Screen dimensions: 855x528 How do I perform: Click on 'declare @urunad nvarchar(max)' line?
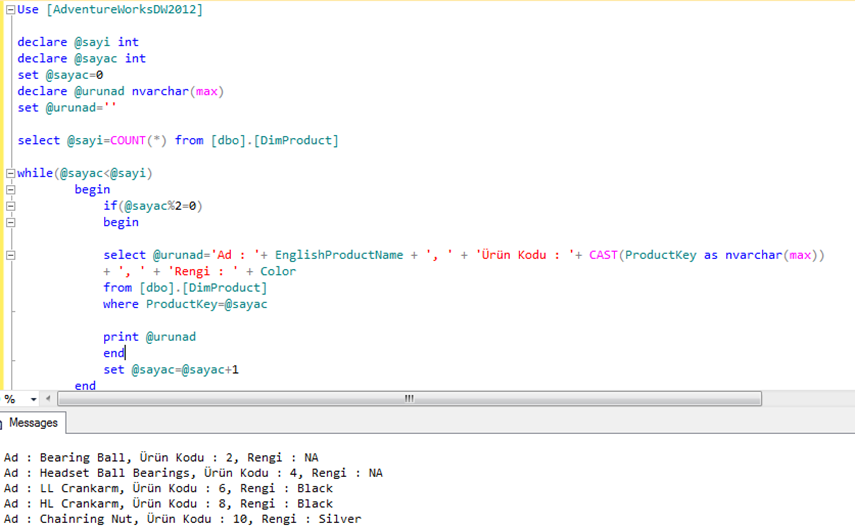121,91
